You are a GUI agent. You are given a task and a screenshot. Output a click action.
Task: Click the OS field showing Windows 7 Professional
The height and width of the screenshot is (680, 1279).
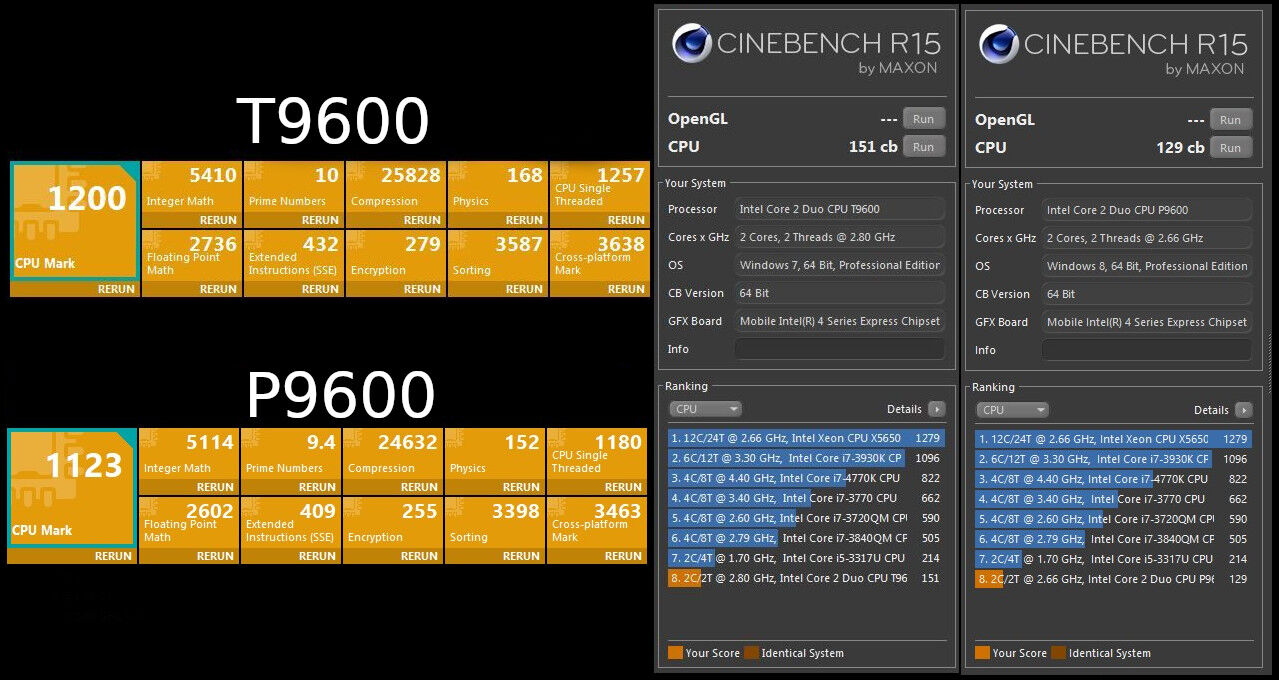click(x=839, y=265)
